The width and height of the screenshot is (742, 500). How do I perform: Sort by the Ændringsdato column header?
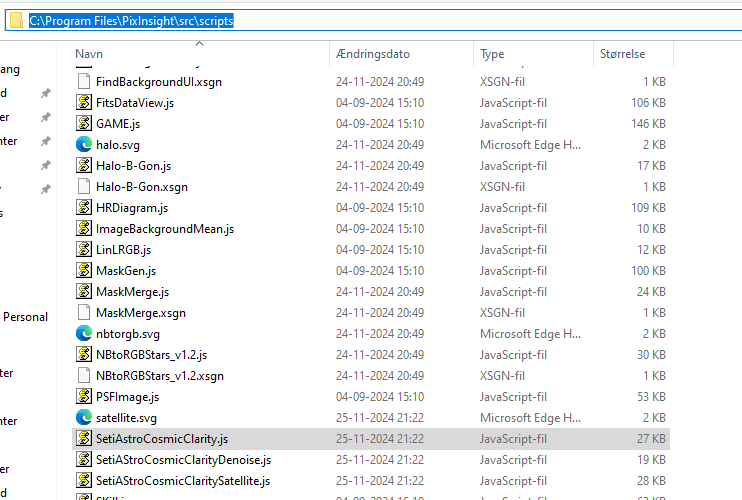click(x=373, y=54)
